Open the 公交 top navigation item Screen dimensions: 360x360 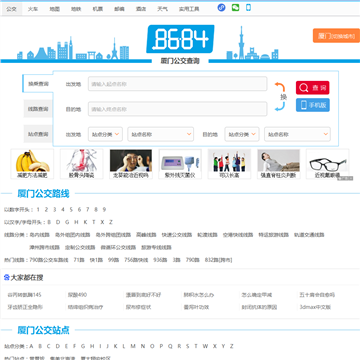(x=11, y=9)
